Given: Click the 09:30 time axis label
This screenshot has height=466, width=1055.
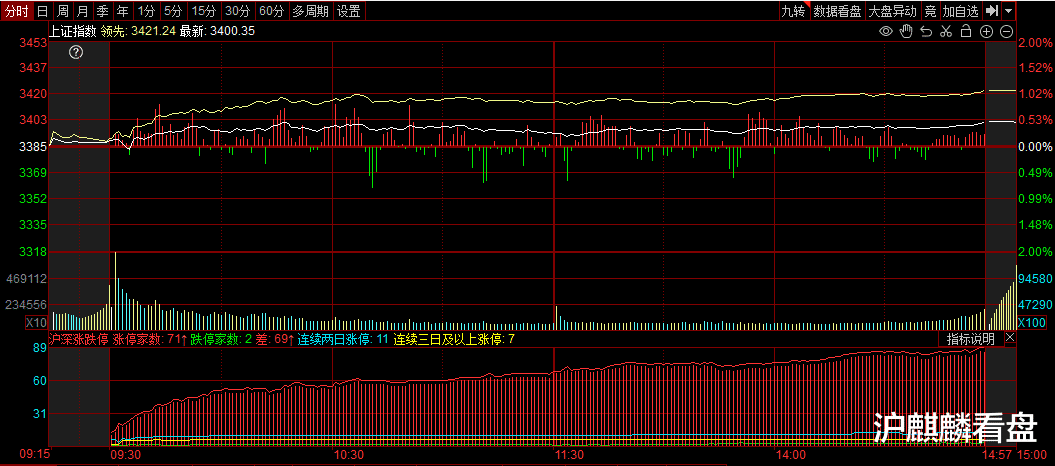Looking at the screenshot, I should (x=128, y=456).
